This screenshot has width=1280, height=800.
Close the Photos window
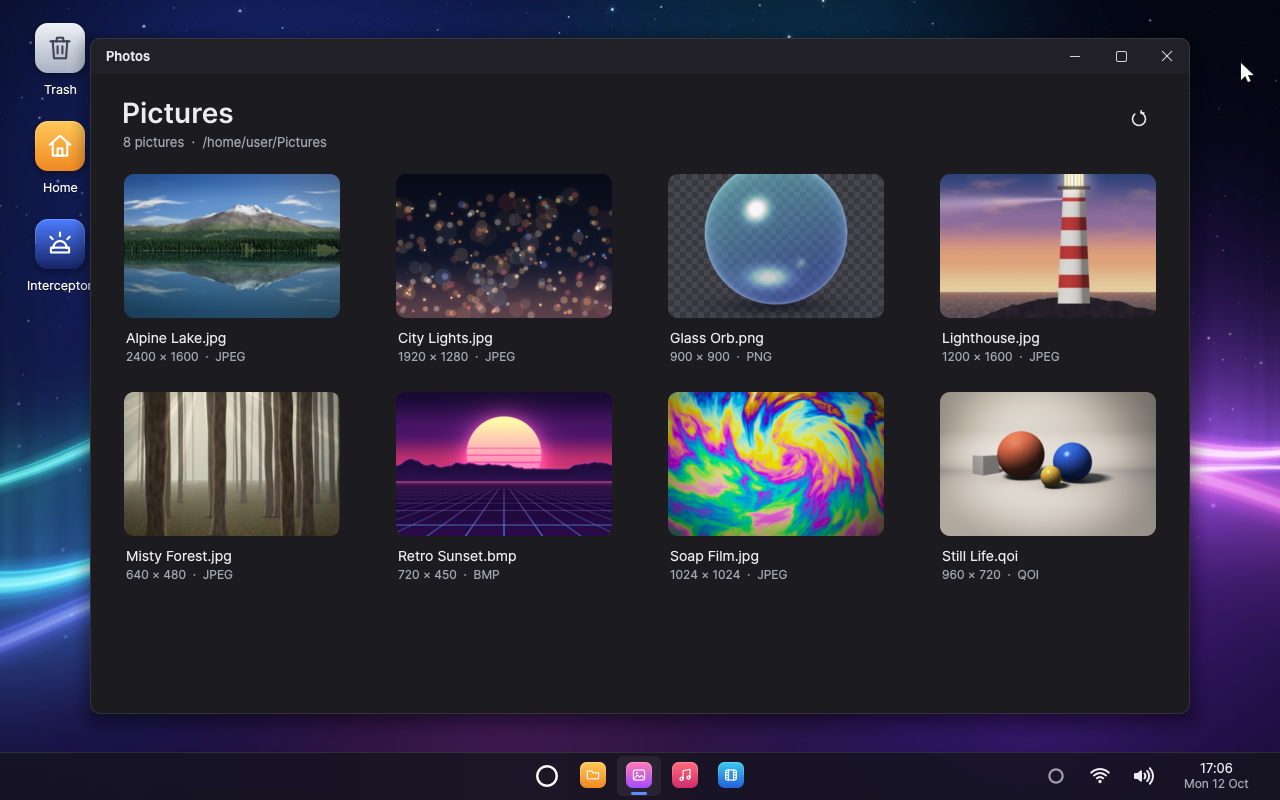pyautogui.click(x=1167, y=56)
